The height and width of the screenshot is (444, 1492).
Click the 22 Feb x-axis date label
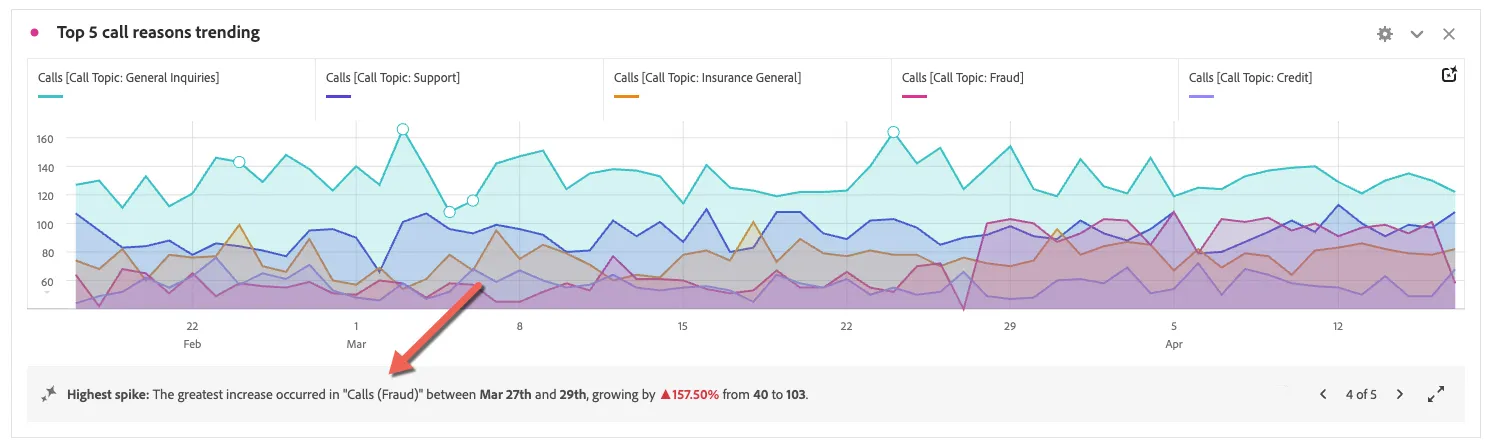tap(192, 334)
